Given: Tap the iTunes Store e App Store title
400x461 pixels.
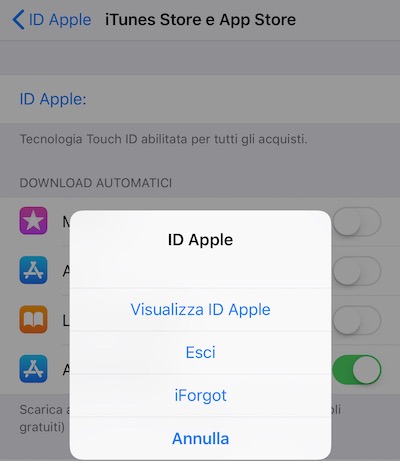Looking at the screenshot, I should 200,20.
